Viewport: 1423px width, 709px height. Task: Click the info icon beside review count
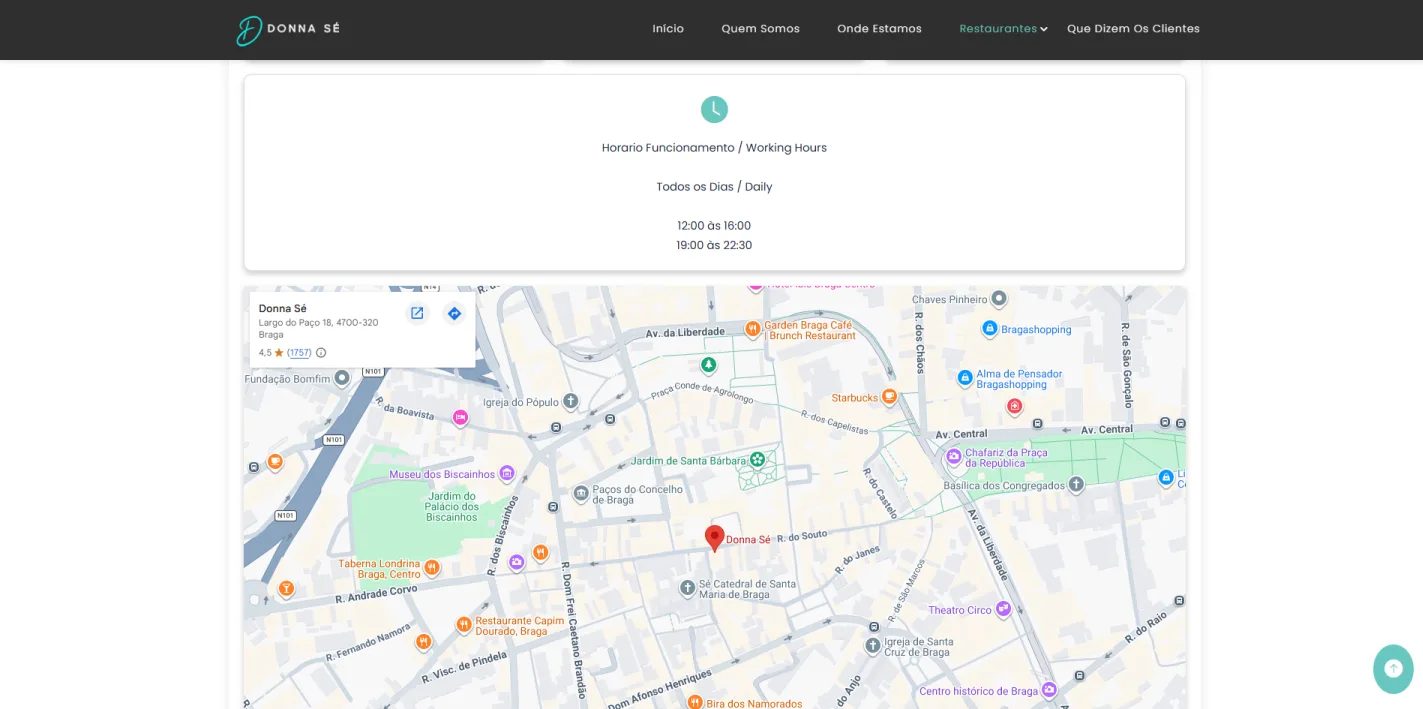click(x=321, y=353)
